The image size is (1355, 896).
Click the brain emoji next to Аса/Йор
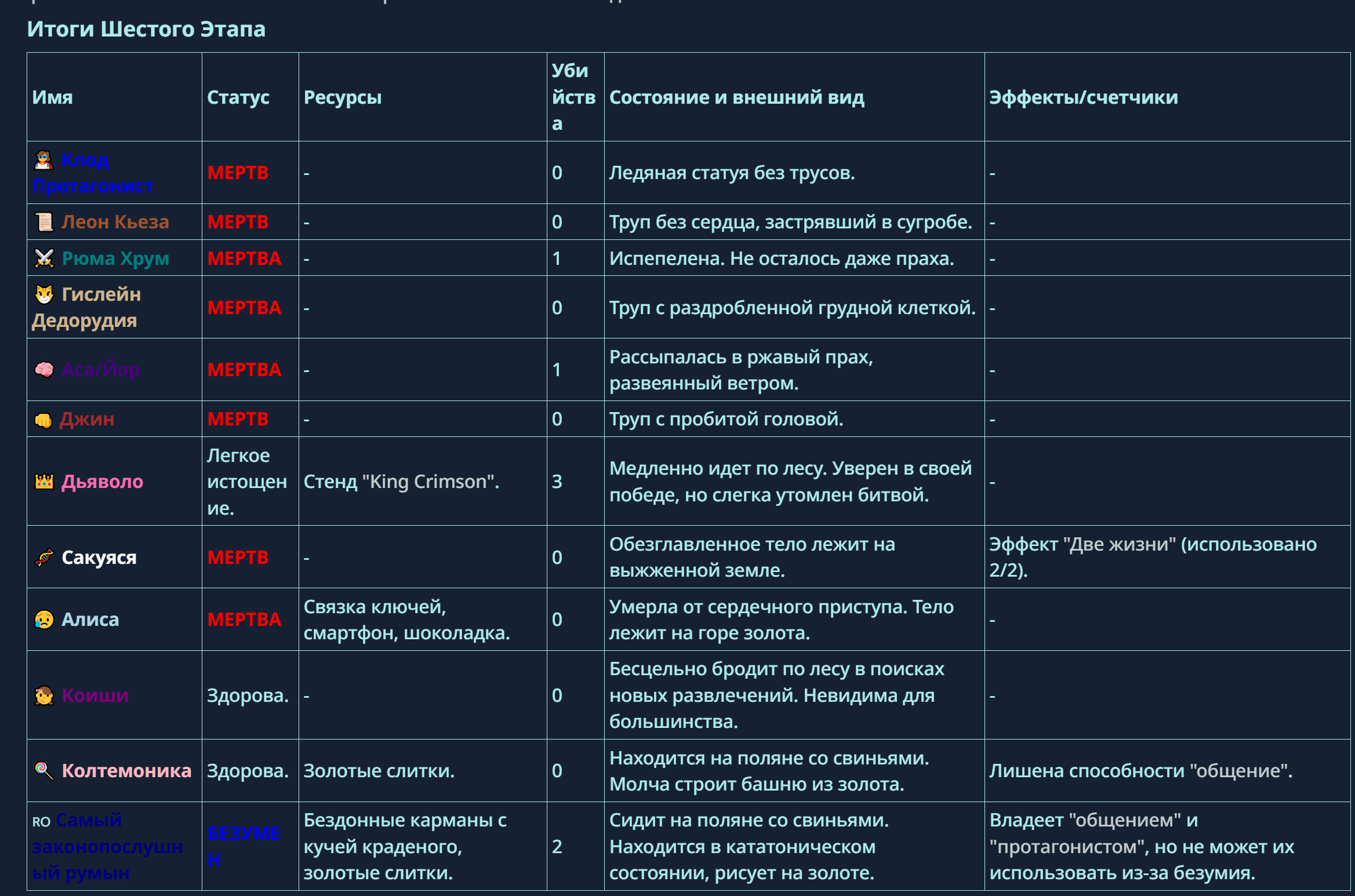click(44, 370)
